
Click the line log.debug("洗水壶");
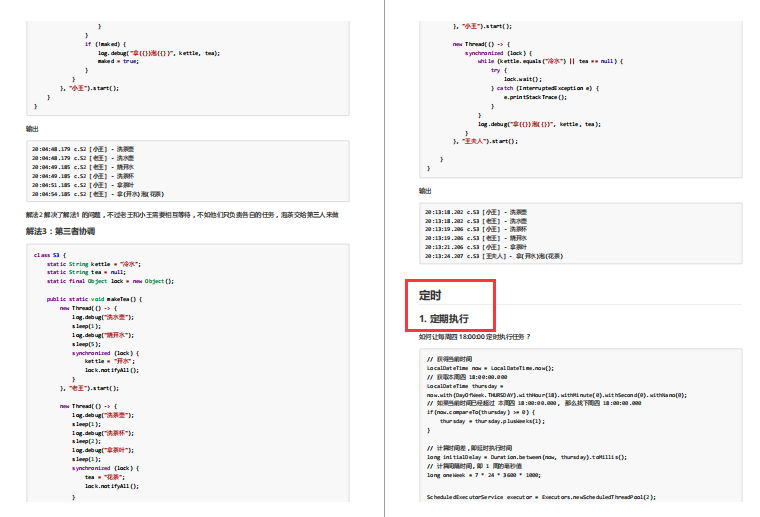tap(103, 317)
